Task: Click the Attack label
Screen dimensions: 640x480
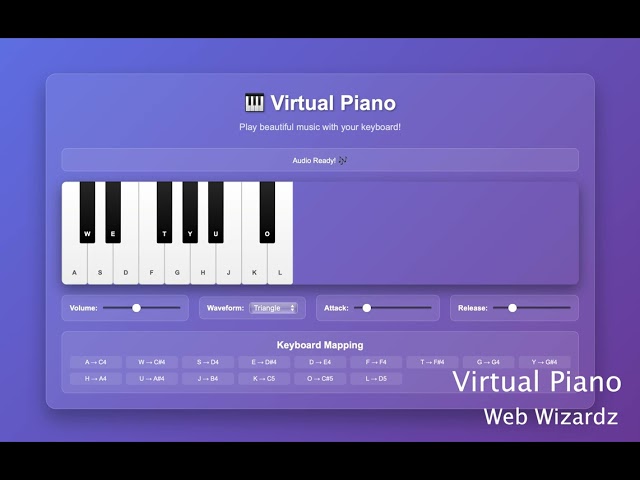Action: point(336,308)
